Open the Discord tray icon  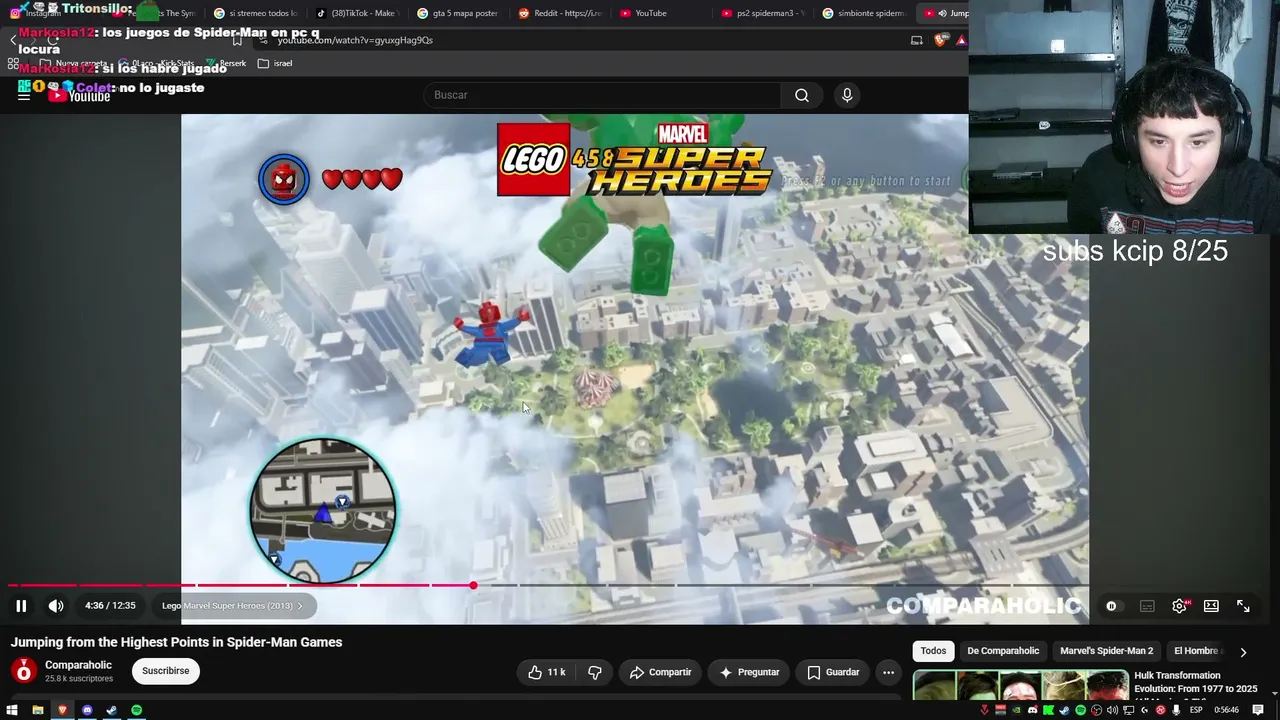click(1033, 710)
